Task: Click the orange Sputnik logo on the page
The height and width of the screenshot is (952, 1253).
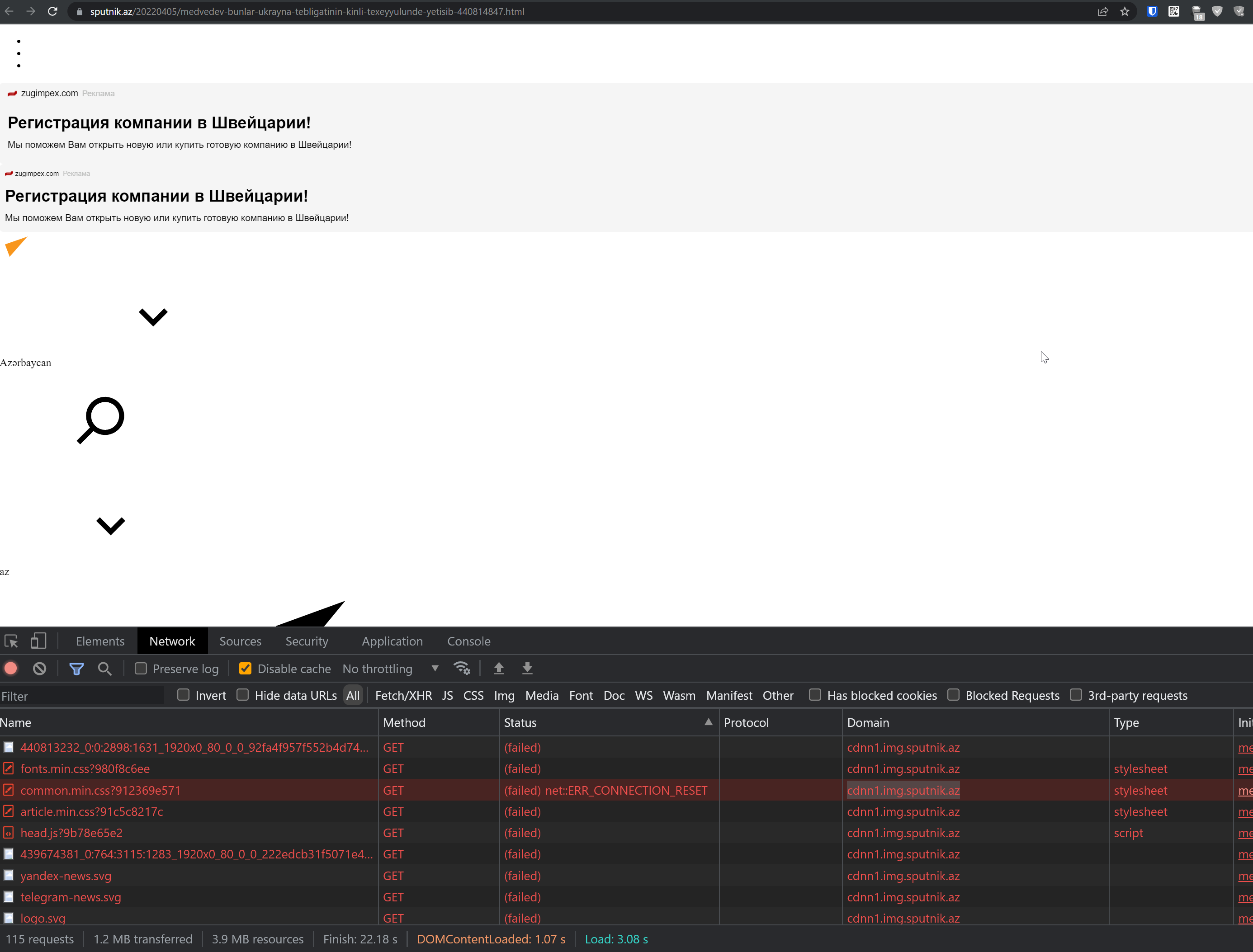Action: click(16, 246)
